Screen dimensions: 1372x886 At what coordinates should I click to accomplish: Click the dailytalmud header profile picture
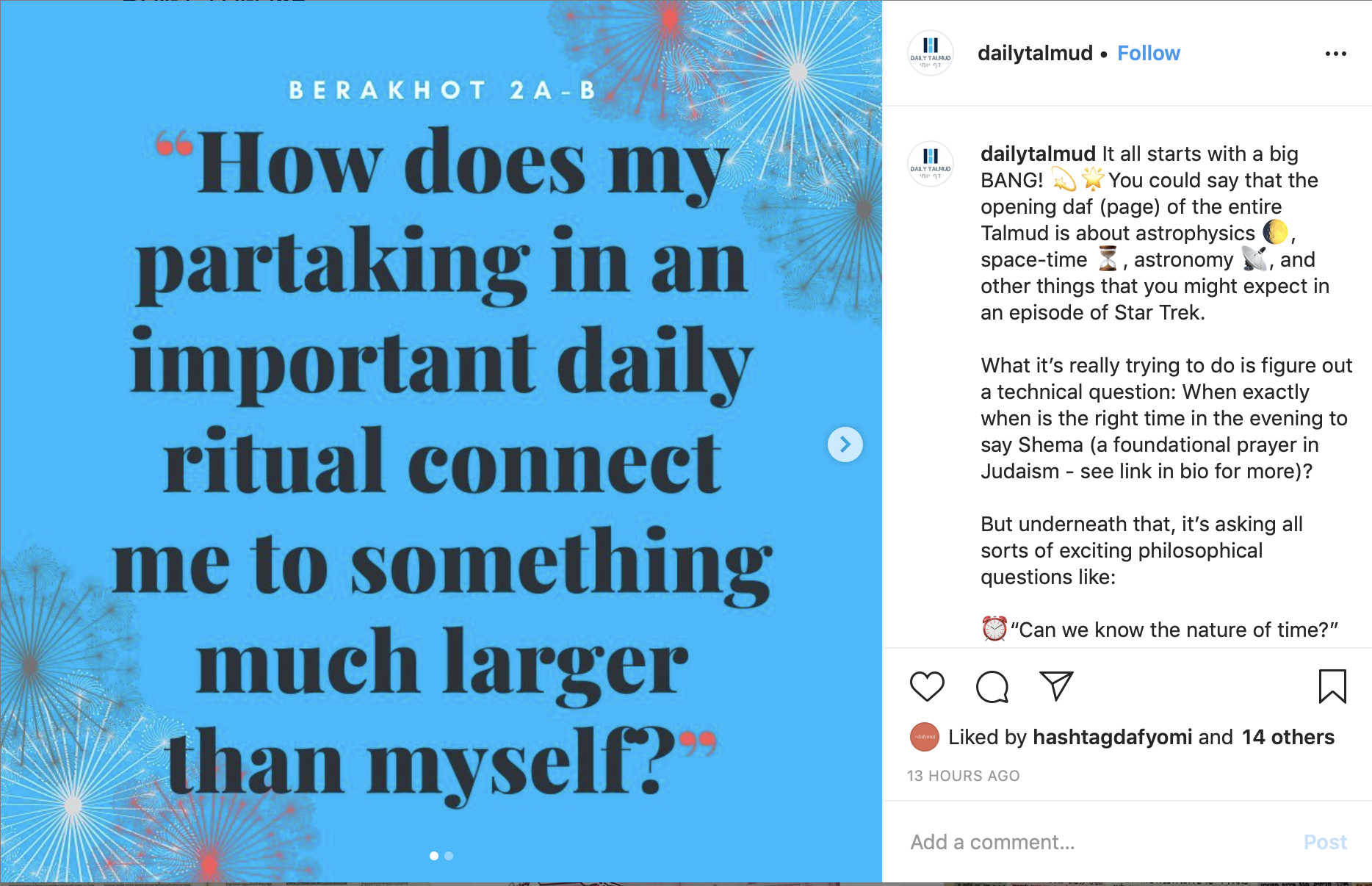pyautogui.click(x=931, y=54)
